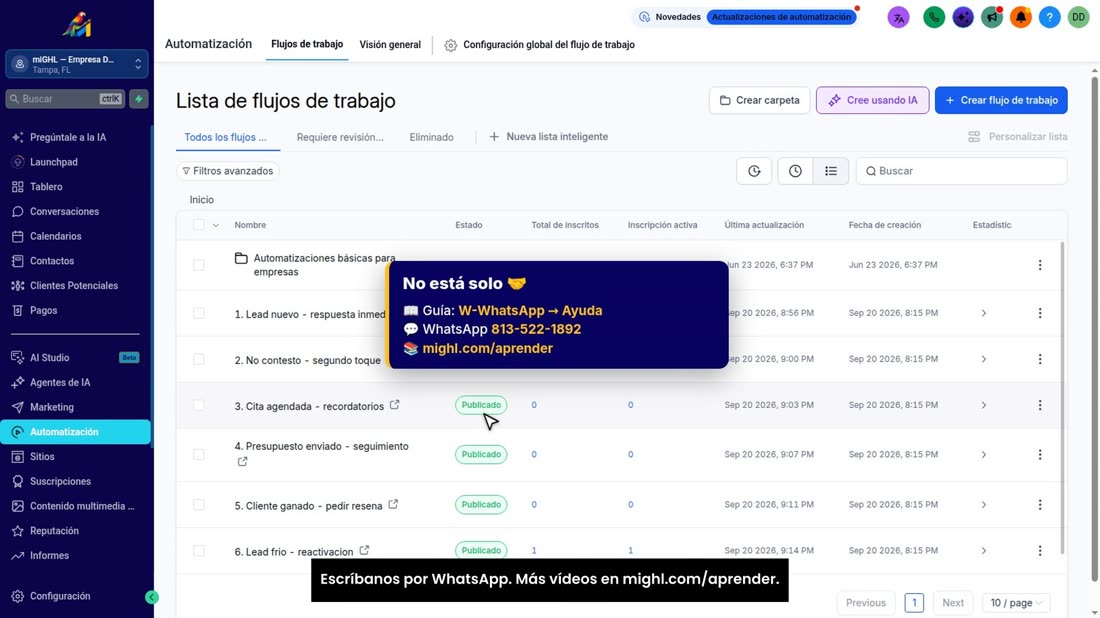Select Eliminado tab
Image resolution: width=1100 pixels, height=618 pixels.
[431, 137]
